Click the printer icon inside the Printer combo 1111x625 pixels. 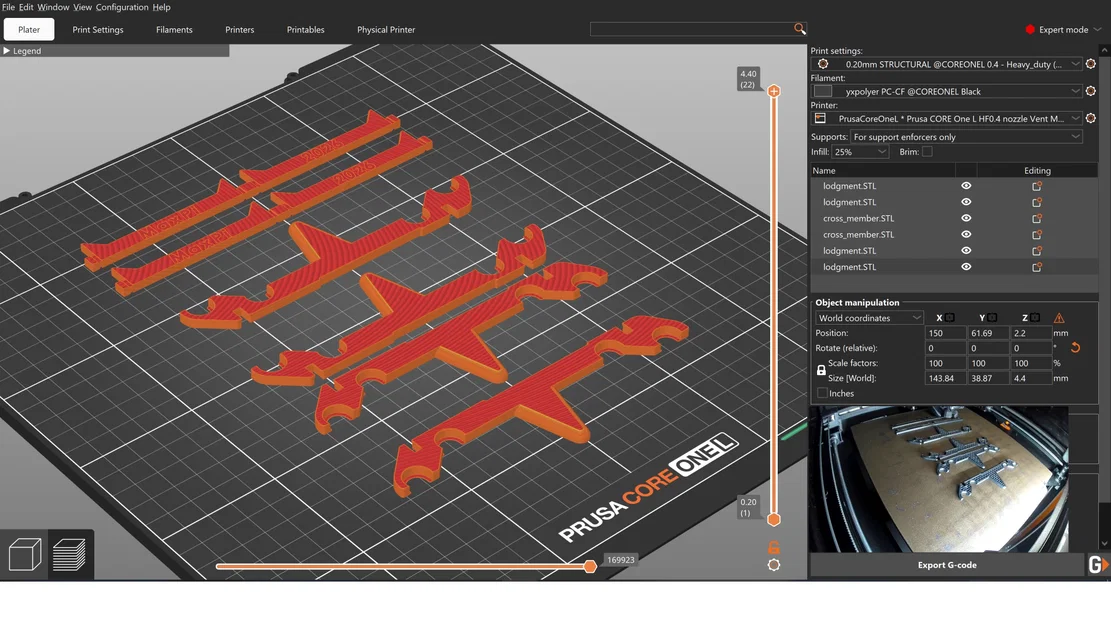click(820, 118)
